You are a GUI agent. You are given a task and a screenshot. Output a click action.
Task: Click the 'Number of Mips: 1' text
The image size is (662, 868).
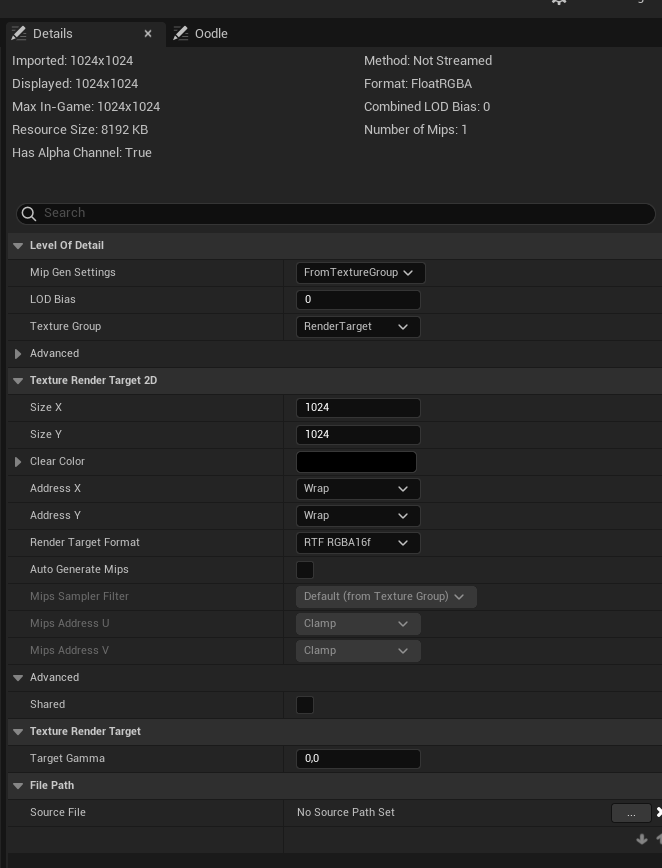415,130
